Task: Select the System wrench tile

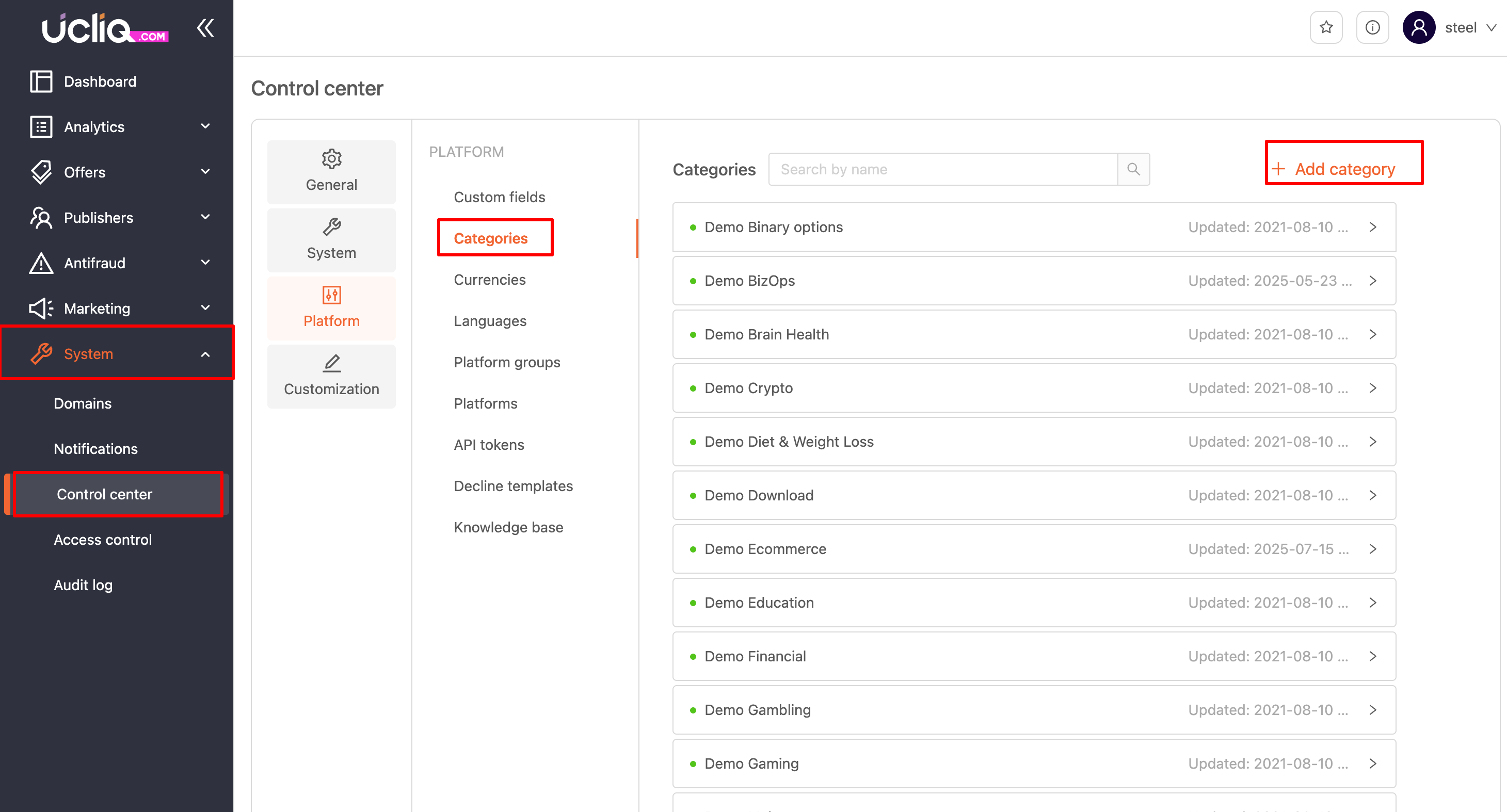Action: point(331,240)
